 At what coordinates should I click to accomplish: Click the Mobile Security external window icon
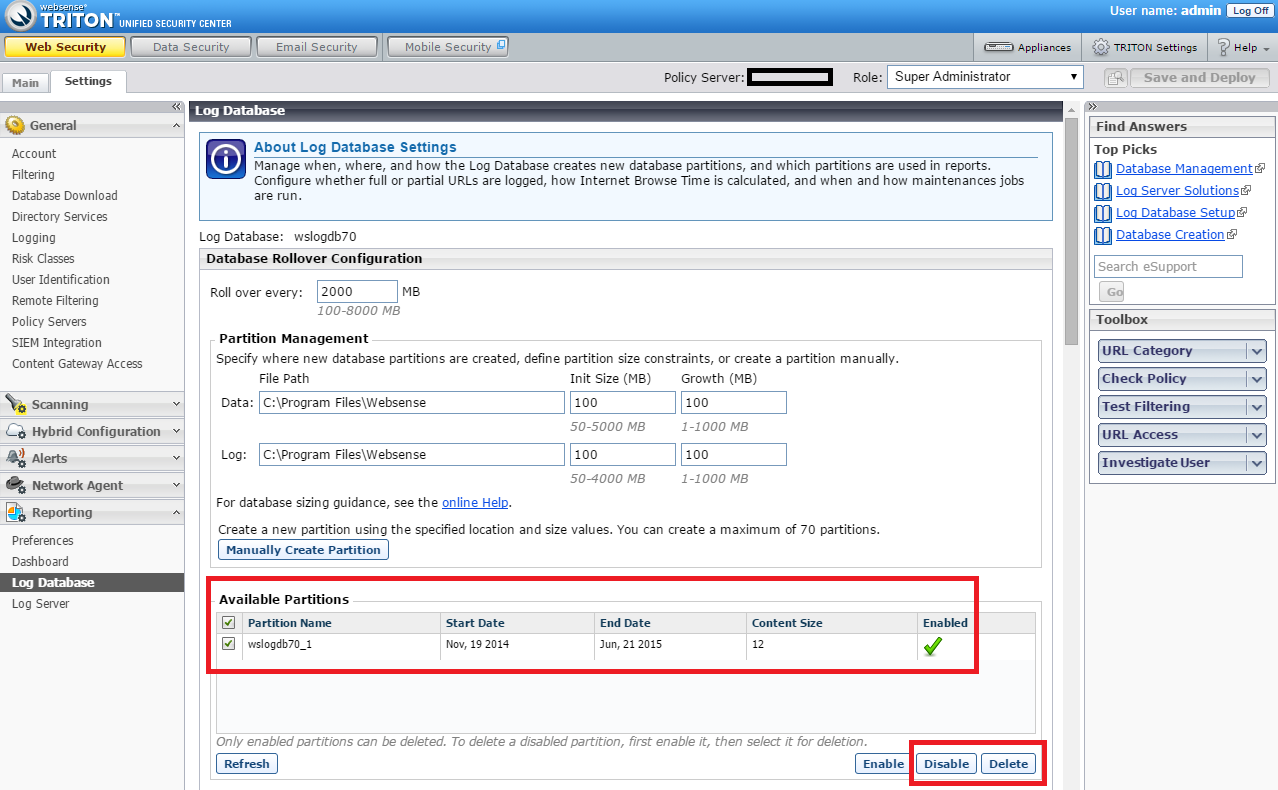coord(501,45)
